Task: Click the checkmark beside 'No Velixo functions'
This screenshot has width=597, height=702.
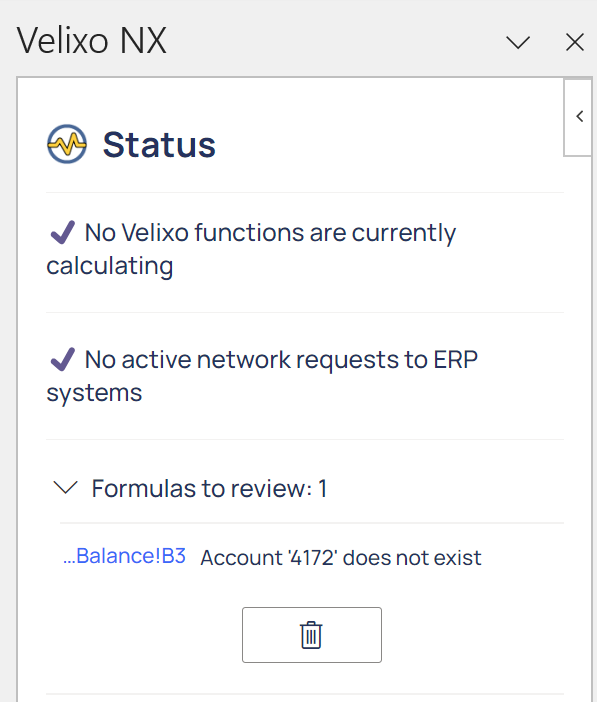Action: click(x=62, y=232)
